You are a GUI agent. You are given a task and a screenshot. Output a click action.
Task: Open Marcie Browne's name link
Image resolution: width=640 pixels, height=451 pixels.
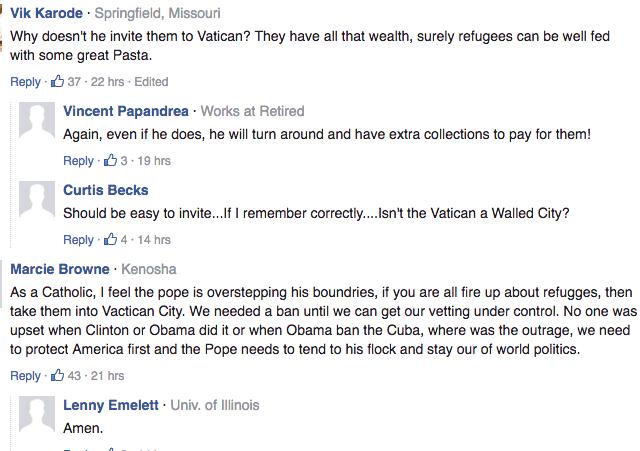coord(60,269)
